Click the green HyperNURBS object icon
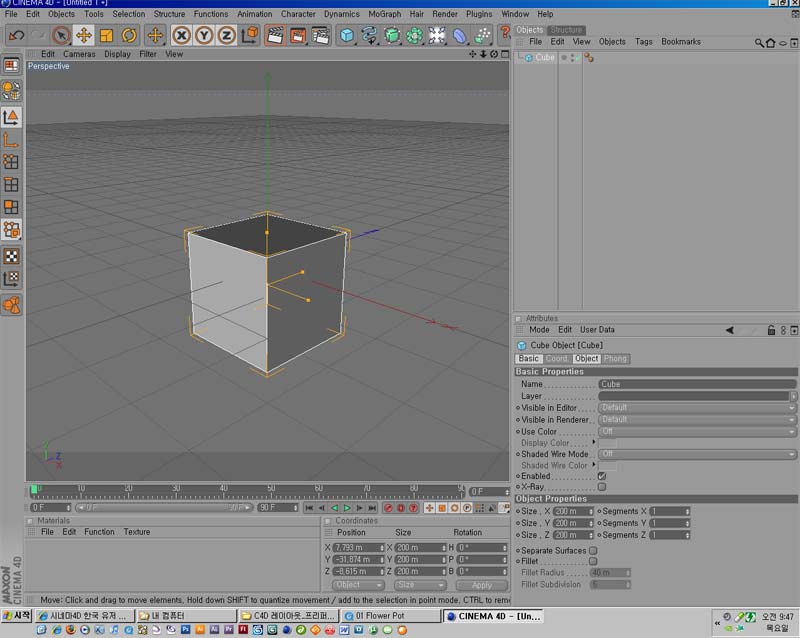Image resolution: width=800 pixels, height=638 pixels. [x=392, y=35]
